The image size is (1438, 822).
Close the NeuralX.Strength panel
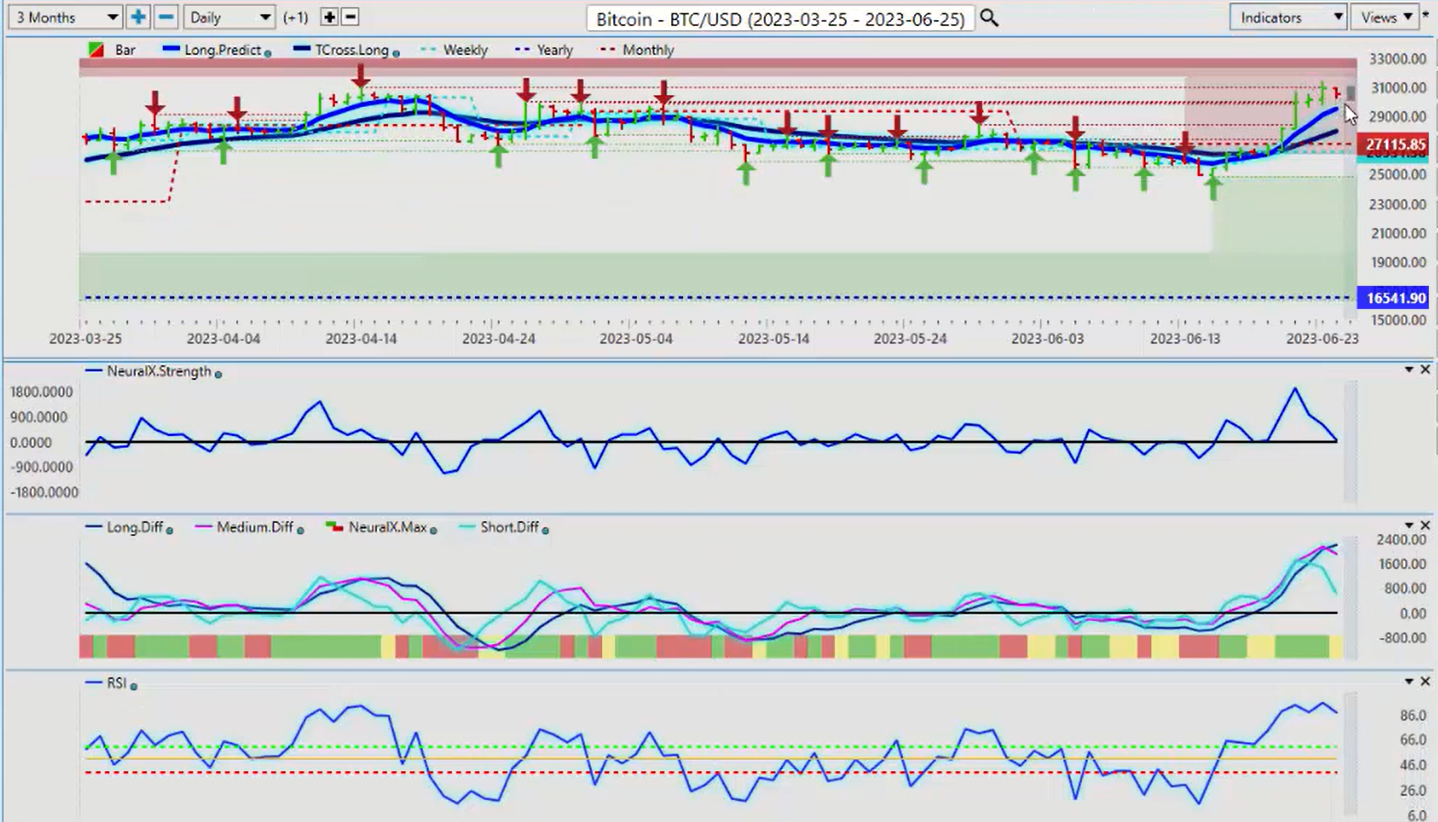click(x=1426, y=370)
